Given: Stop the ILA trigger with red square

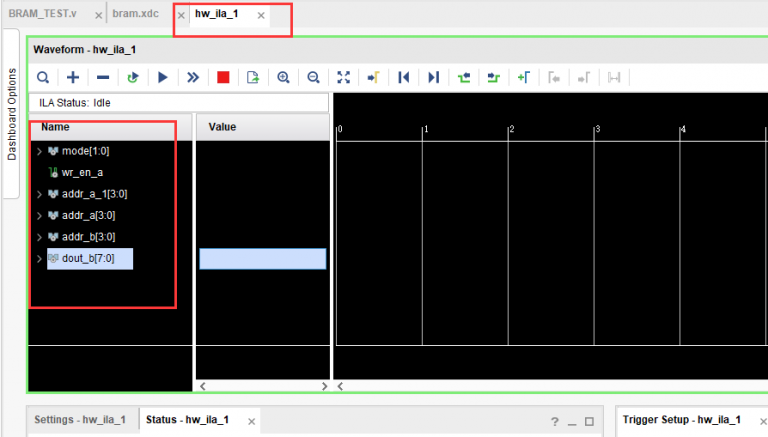Looking at the screenshot, I should pos(223,77).
